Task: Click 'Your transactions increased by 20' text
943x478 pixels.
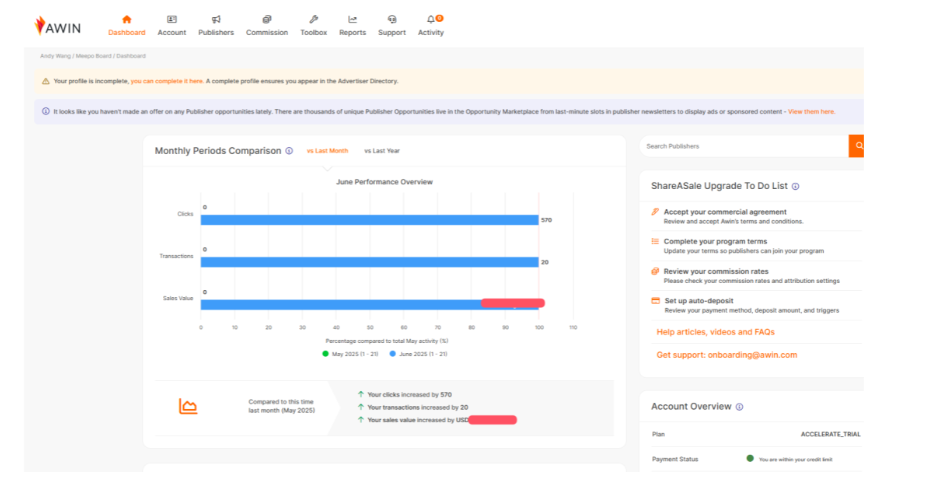Action: [418, 408]
